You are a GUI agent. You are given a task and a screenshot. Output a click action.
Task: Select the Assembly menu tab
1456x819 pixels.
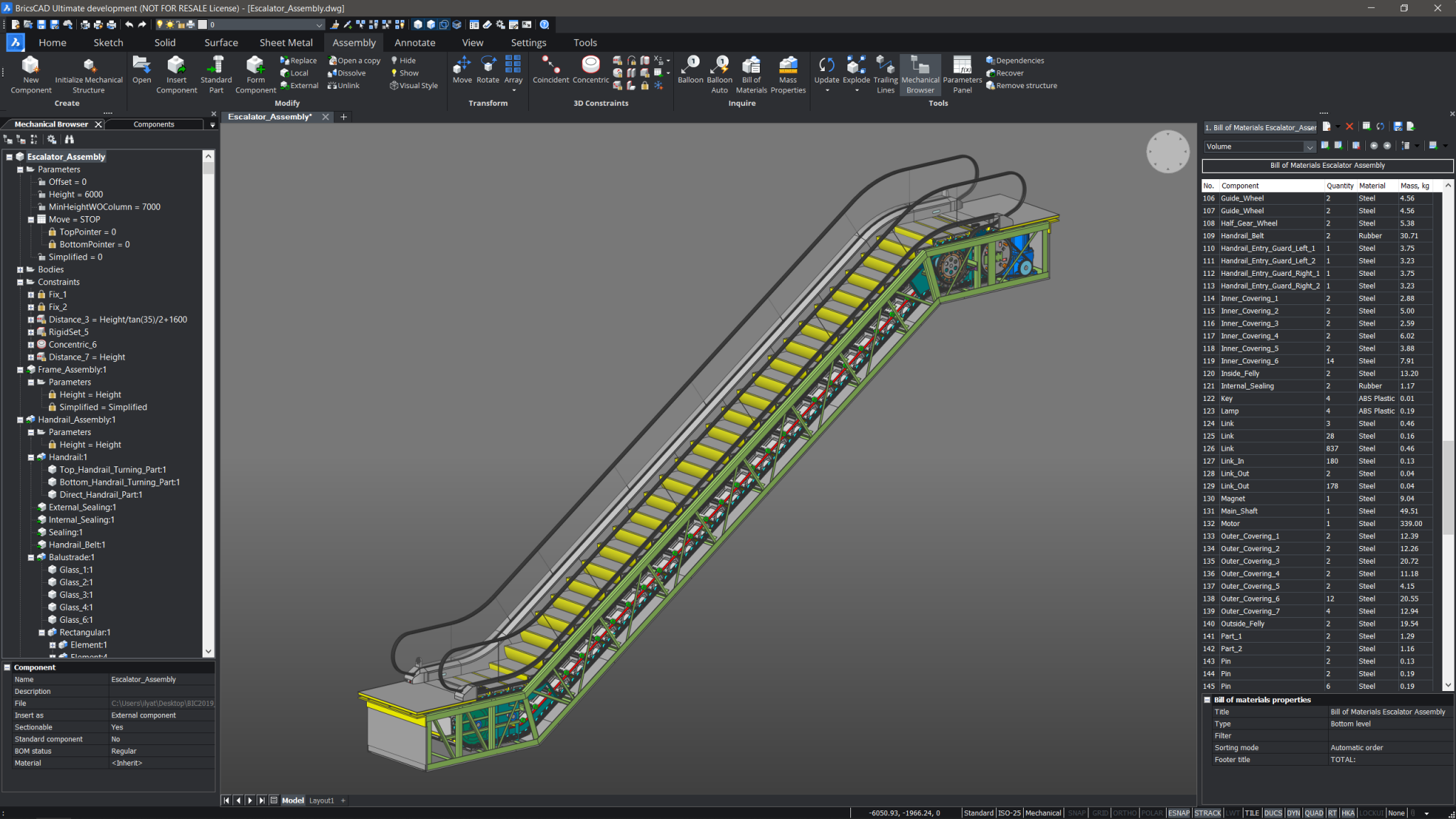[354, 42]
